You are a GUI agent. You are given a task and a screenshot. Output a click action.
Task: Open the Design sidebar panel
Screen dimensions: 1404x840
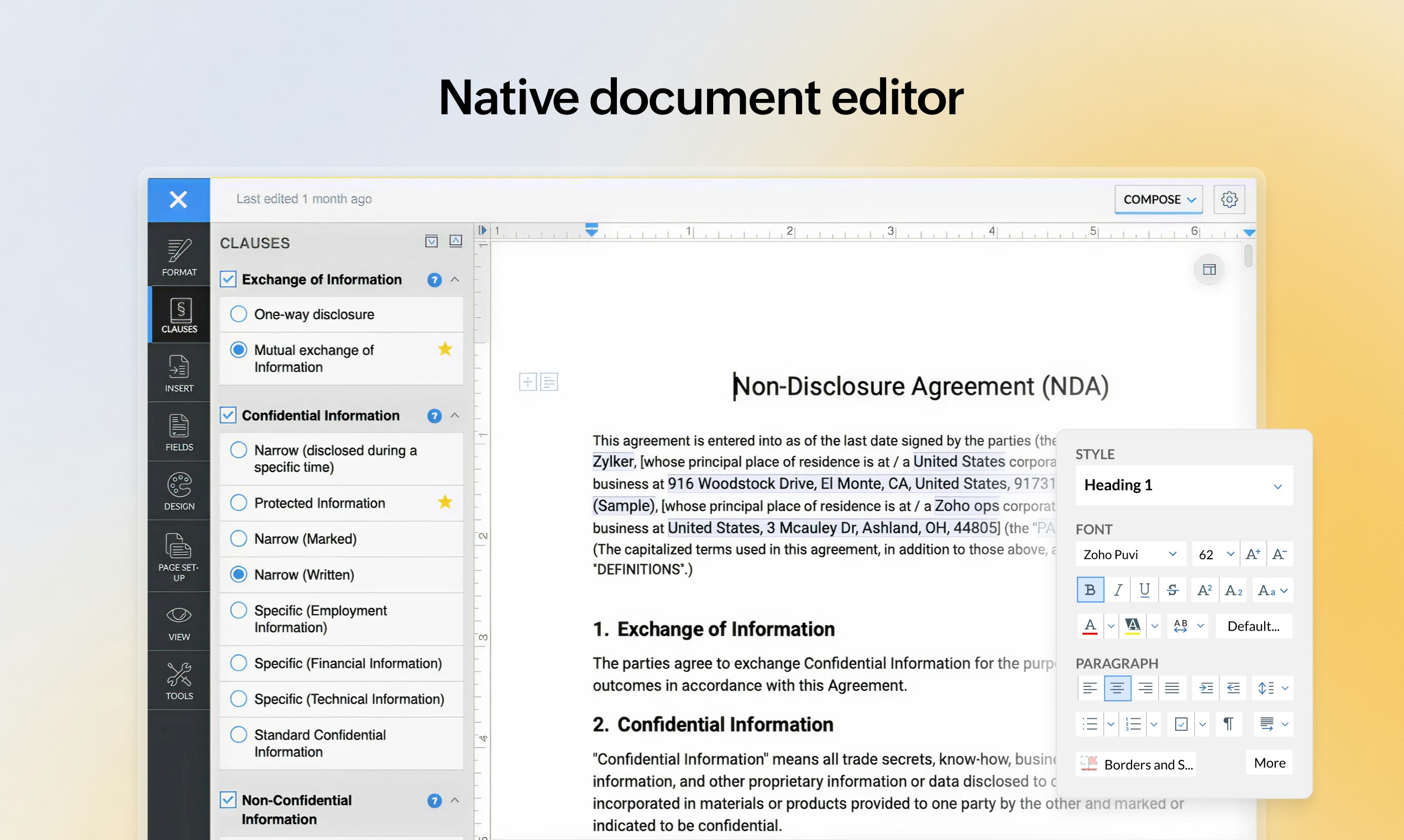coord(179,491)
